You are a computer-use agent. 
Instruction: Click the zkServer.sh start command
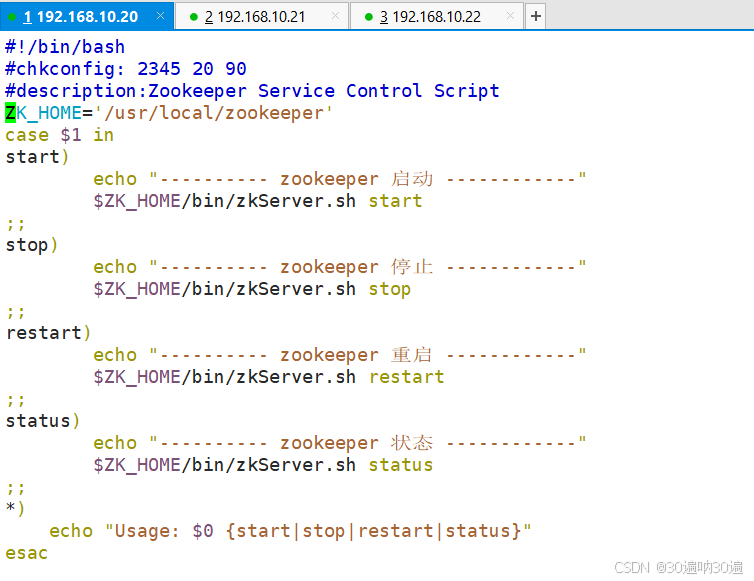click(x=258, y=201)
